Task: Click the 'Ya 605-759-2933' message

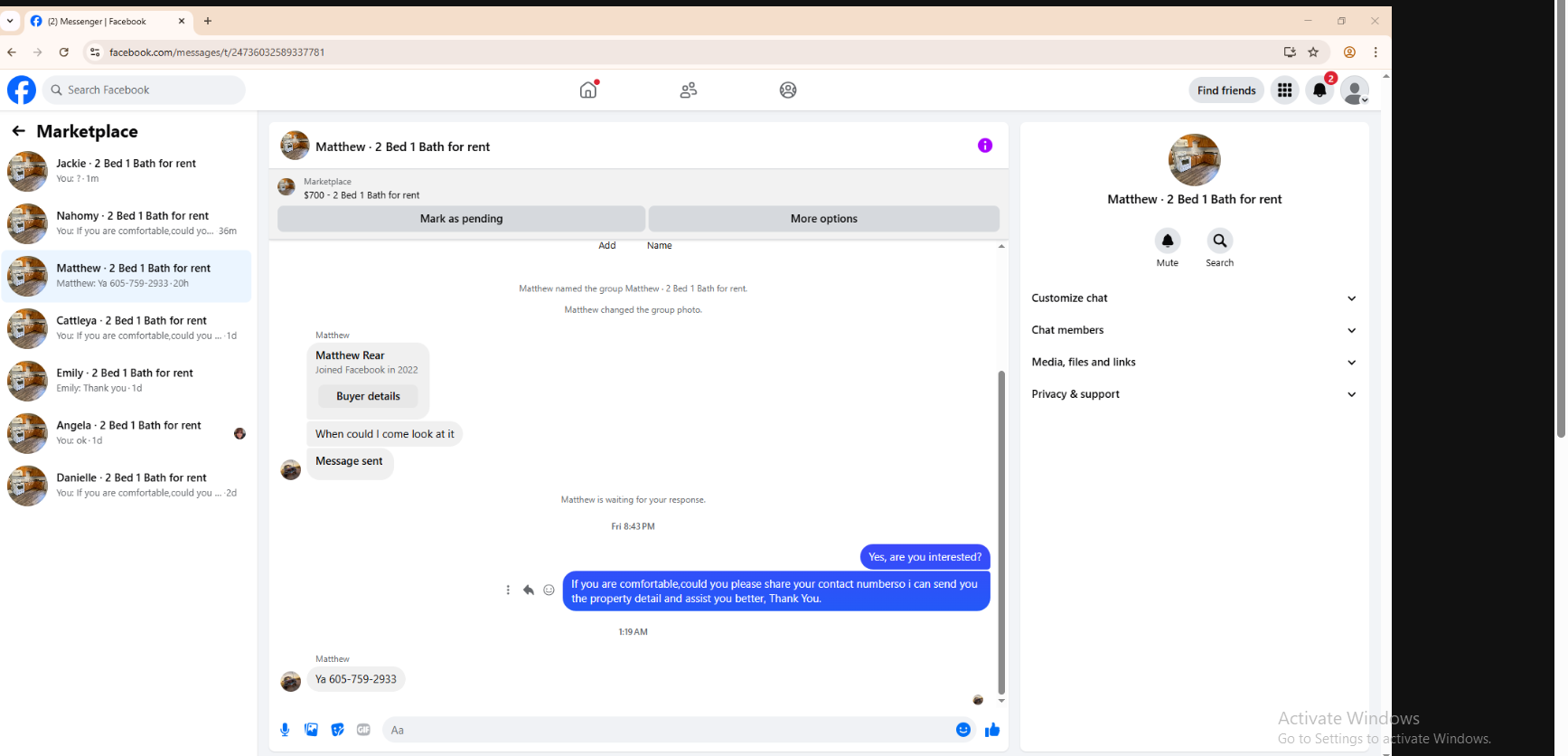Action: (x=356, y=679)
